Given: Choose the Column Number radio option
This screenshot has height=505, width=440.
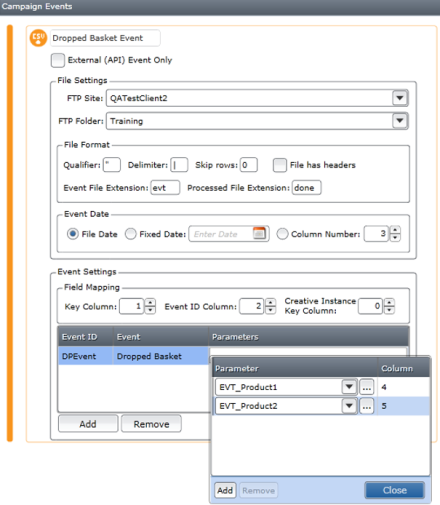Looking at the screenshot, I should click(x=282, y=234).
